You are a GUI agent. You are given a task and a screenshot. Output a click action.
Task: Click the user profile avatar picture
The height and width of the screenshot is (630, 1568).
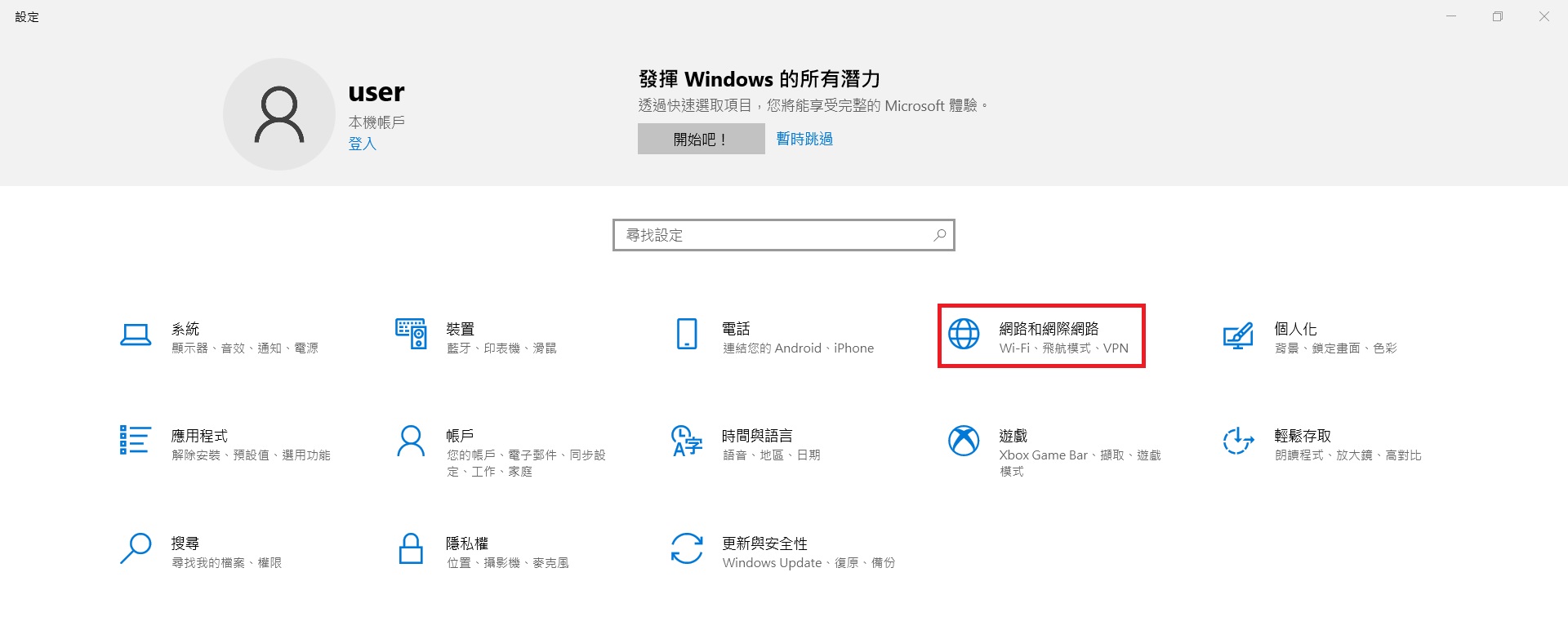279,114
